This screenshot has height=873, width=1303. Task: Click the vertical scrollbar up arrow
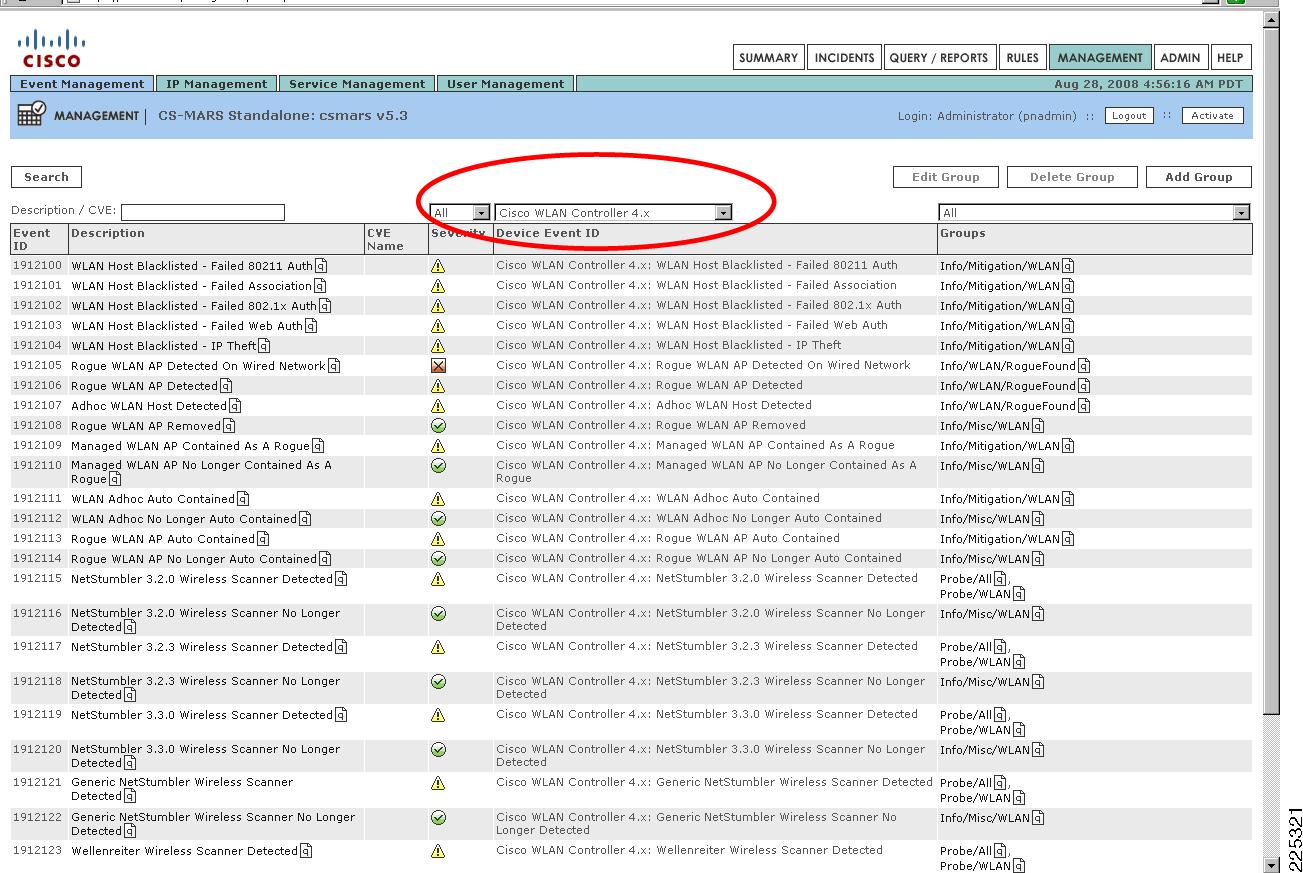tap(1271, 21)
